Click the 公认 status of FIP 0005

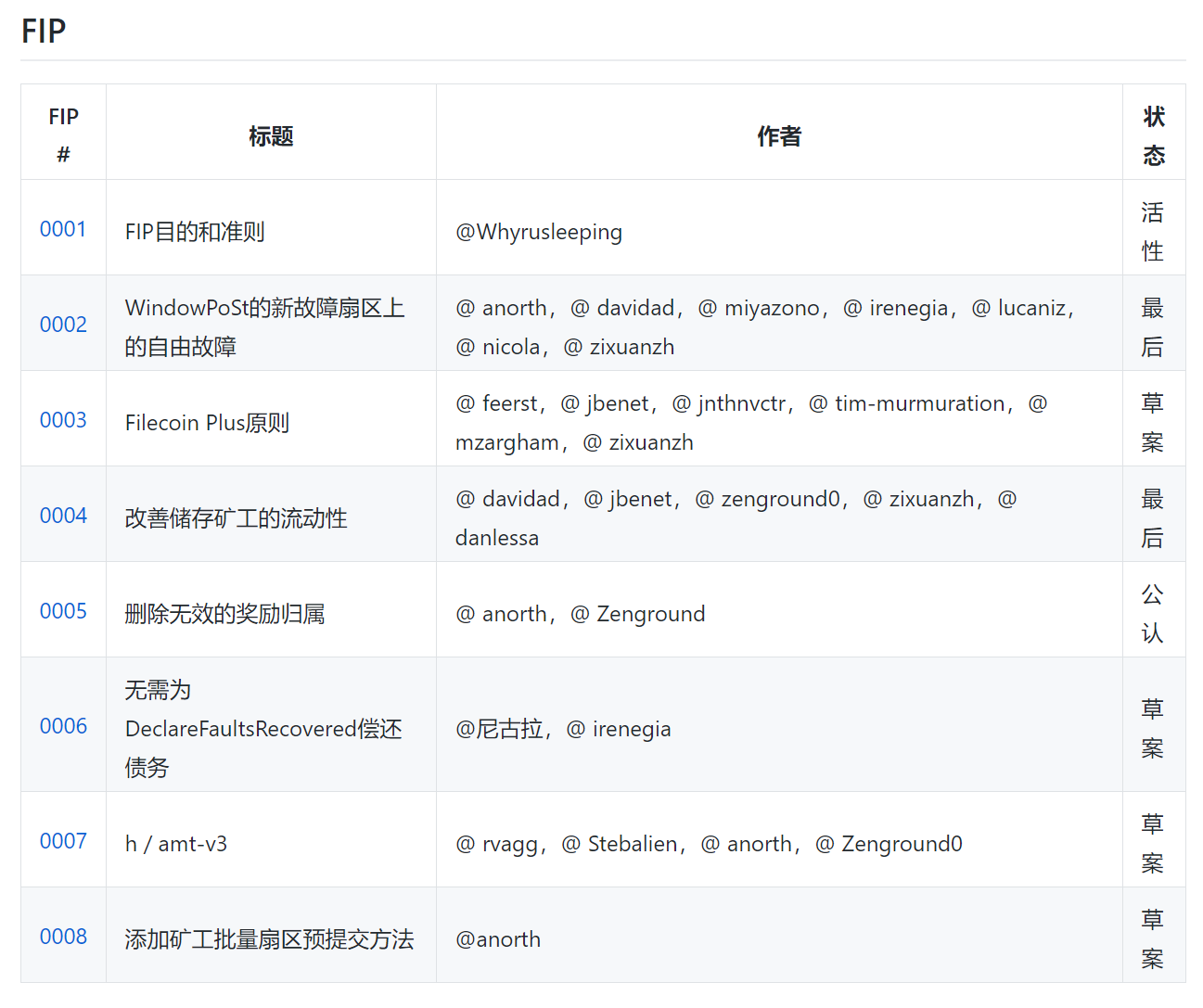[1153, 611]
